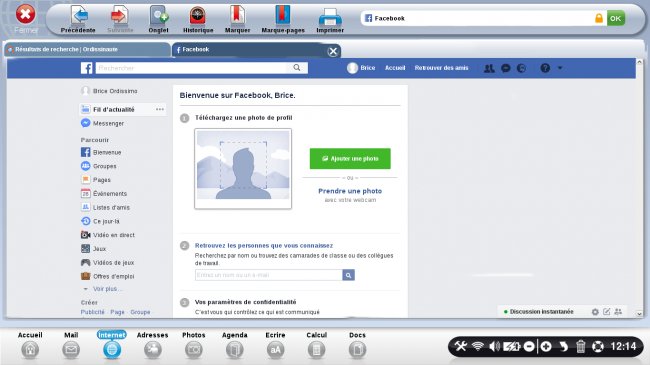The height and width of the screenshot is (365, 650).
Task: Open Vidéo en direct in sidebar
Action: pyautogui.click(x=108, y=235)
